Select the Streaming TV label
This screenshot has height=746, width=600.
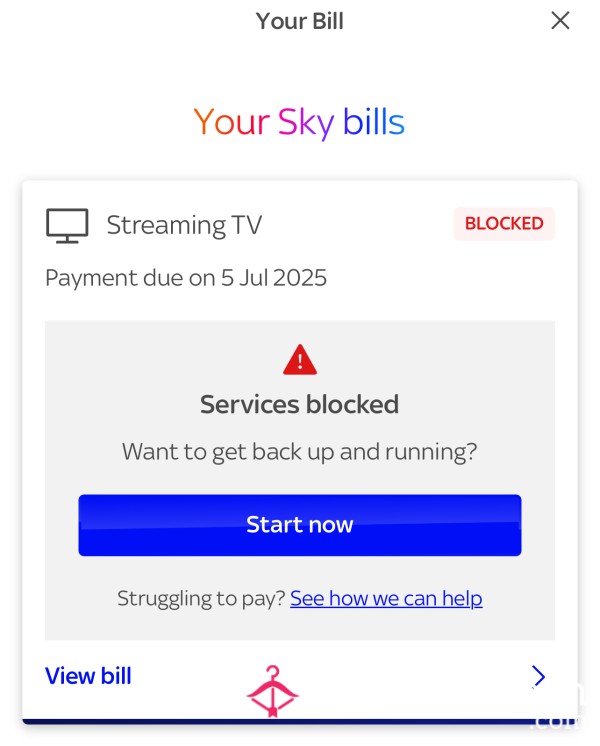(184, 225)
